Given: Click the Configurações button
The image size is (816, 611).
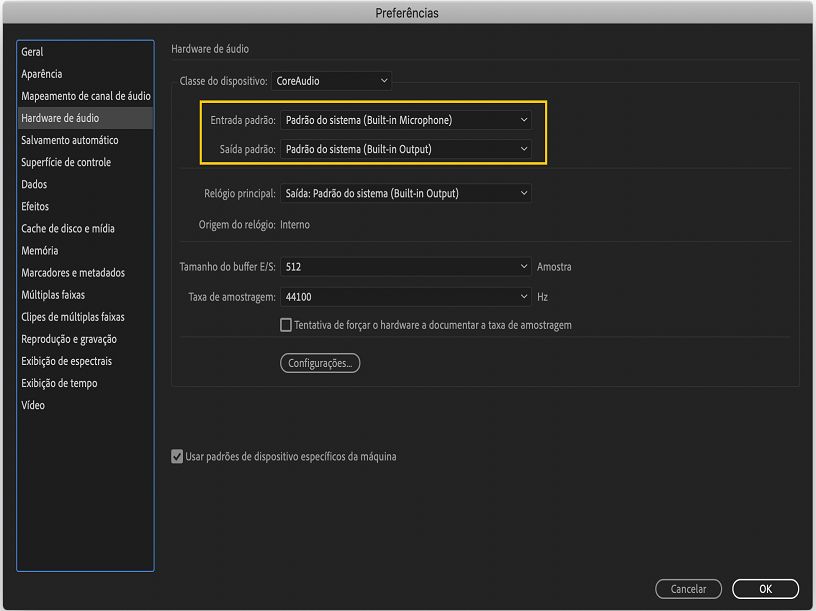Looking at the screenshot, I should 320,363.
